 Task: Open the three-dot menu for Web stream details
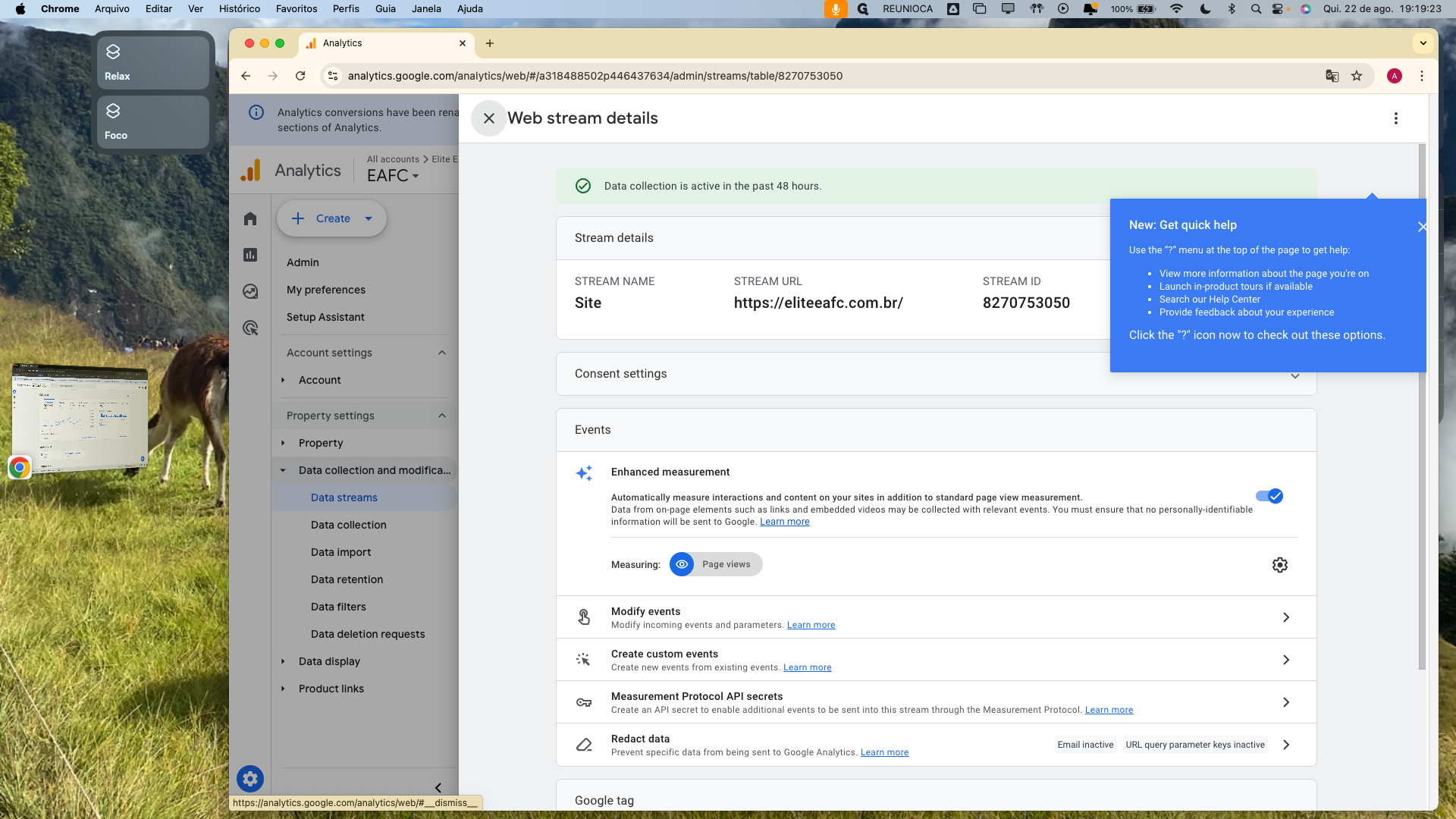click(1395, 118)
